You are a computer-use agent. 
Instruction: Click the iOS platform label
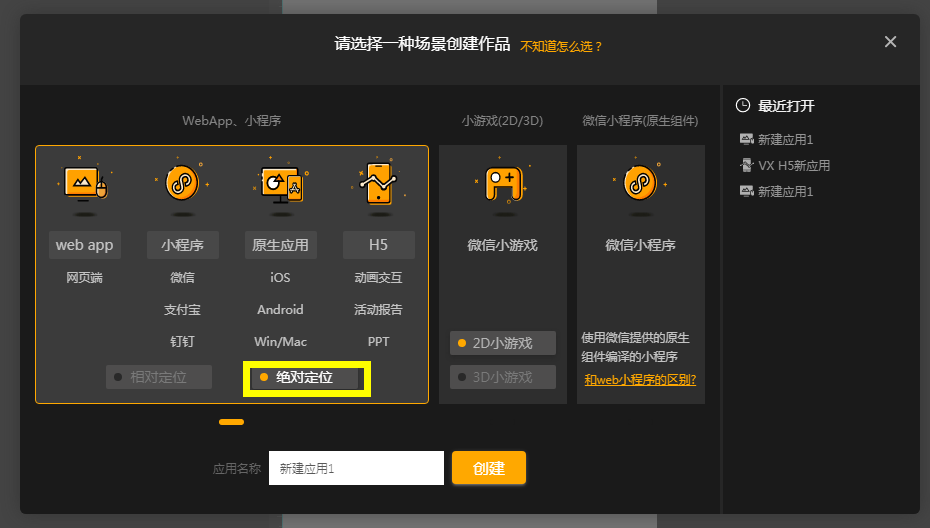(280, 278)
